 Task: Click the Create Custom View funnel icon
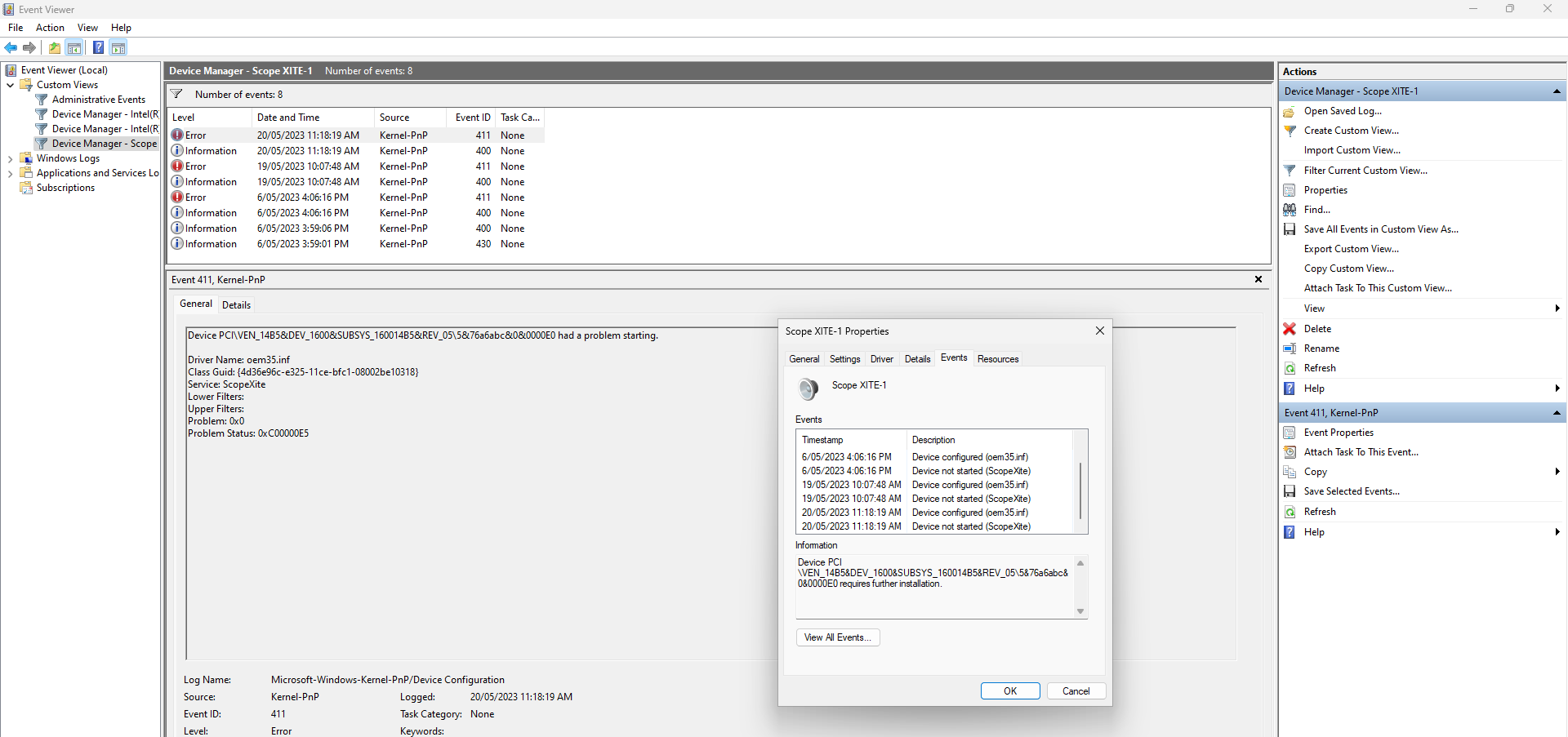coord(1290,131)
